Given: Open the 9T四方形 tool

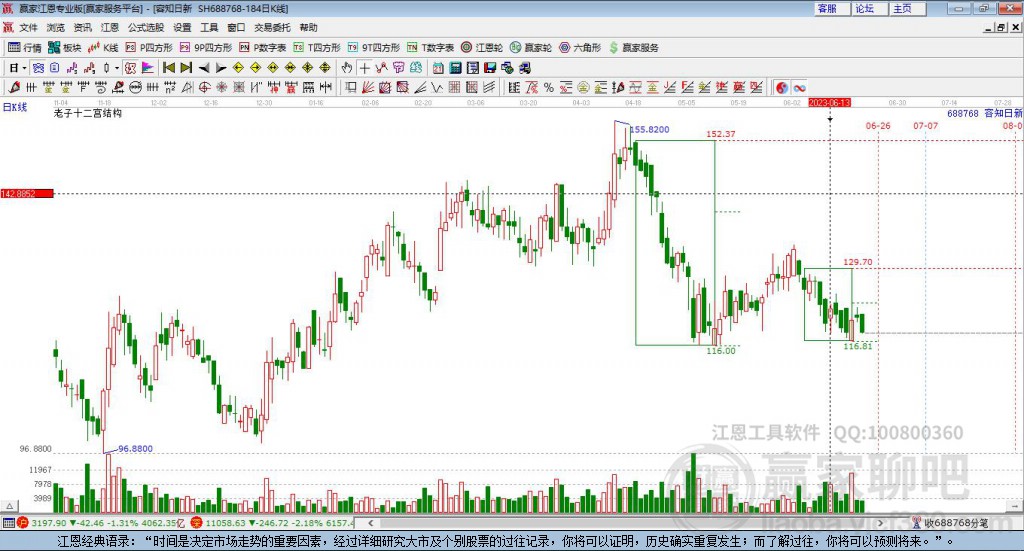Looking at the screenshot, I should coord(374,48).
